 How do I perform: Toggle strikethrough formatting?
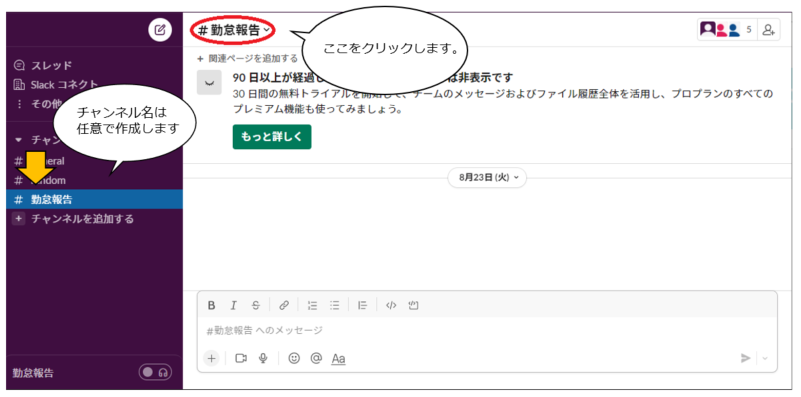(x=255, y=306)
